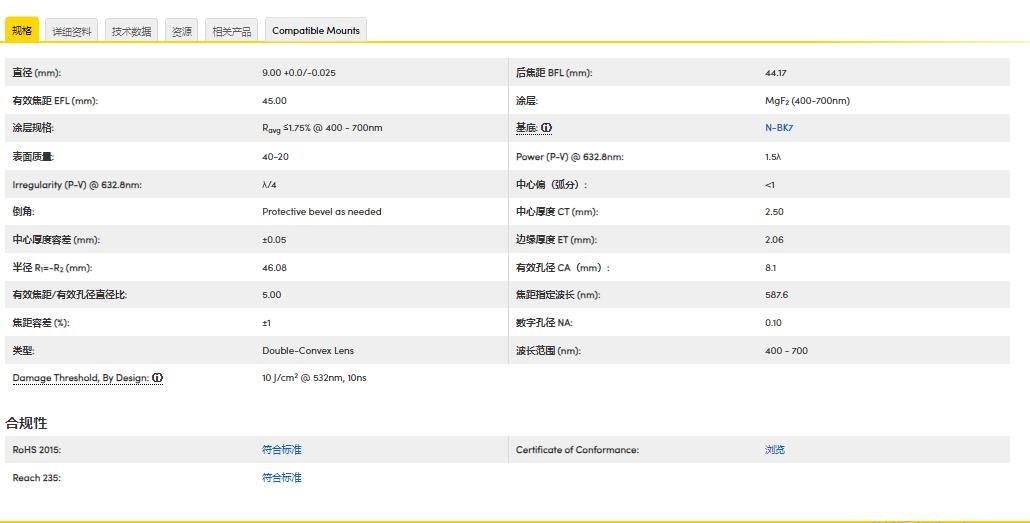Select the centering value <1

(770, 185)
